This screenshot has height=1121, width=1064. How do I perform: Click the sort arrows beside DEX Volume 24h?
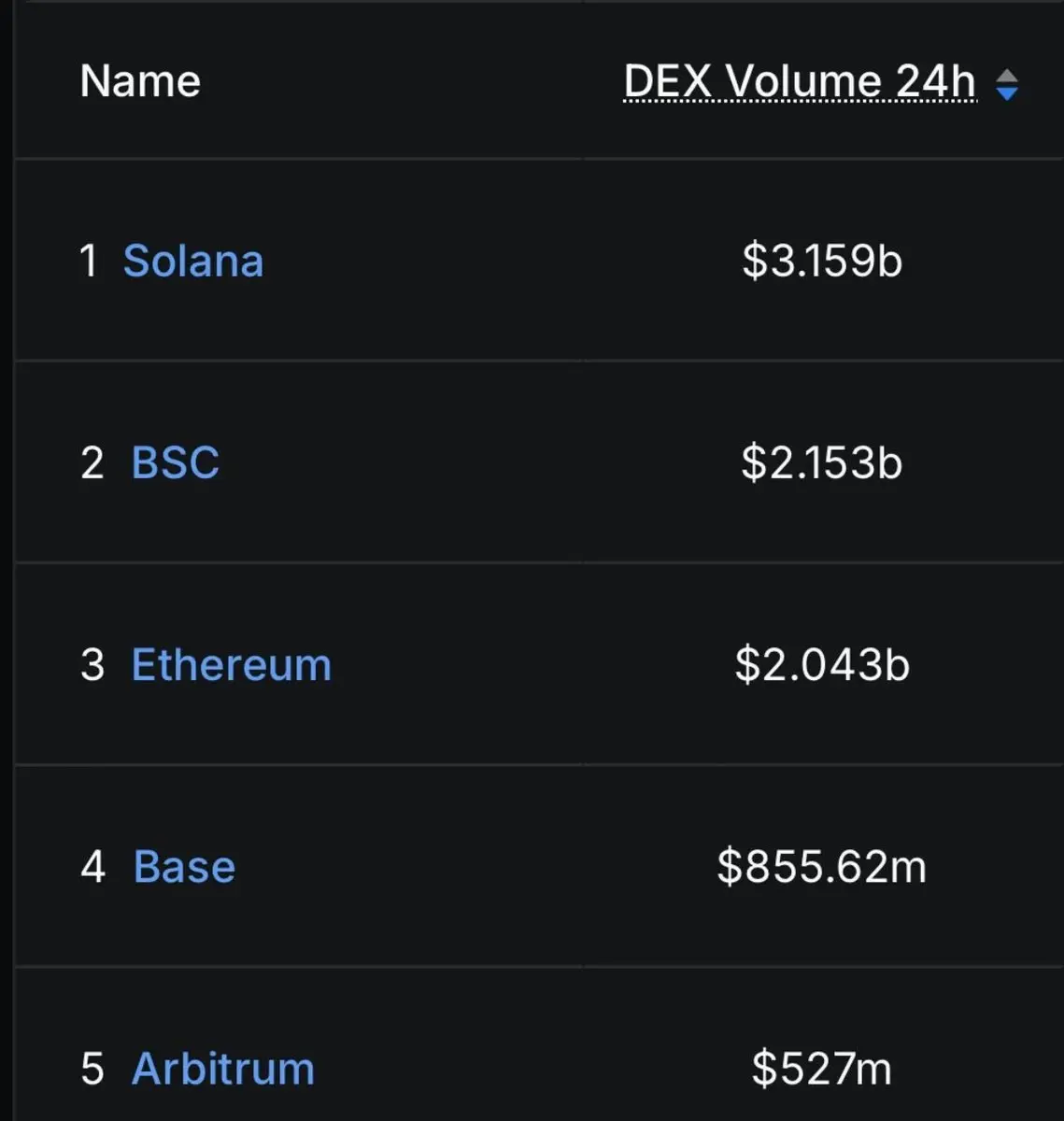[x=1006, y=85]
